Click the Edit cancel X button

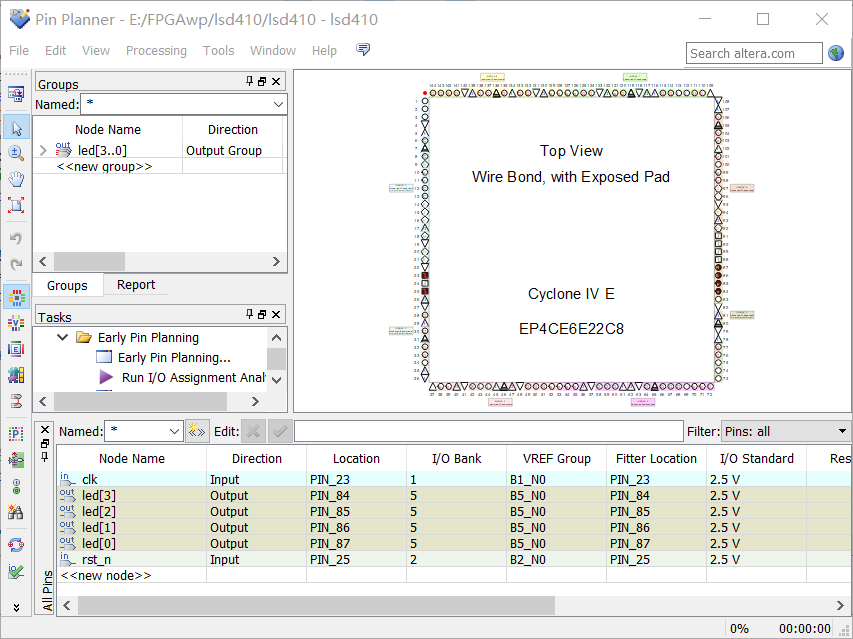coord(253,431)
